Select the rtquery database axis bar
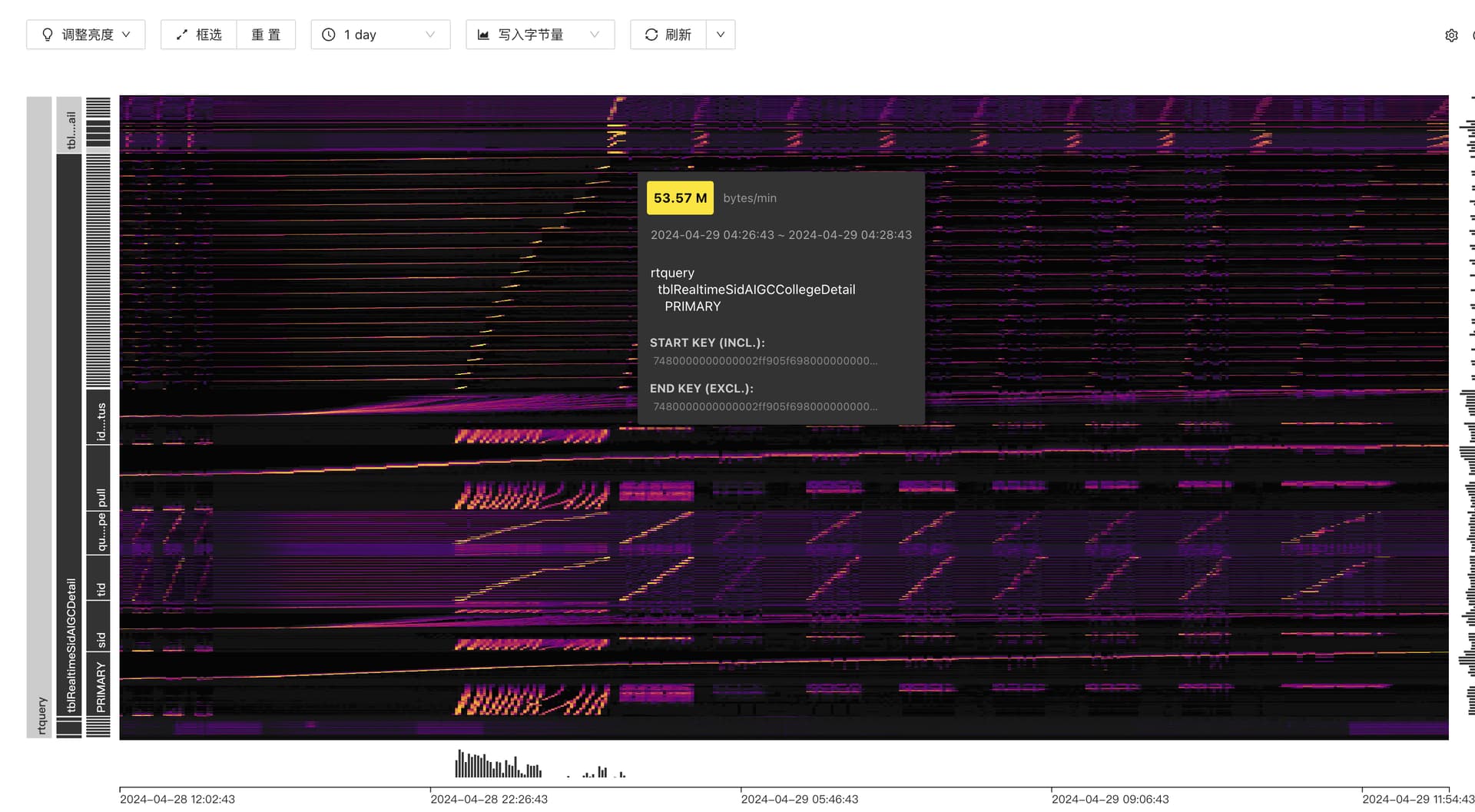 click(x=39, y=417)
